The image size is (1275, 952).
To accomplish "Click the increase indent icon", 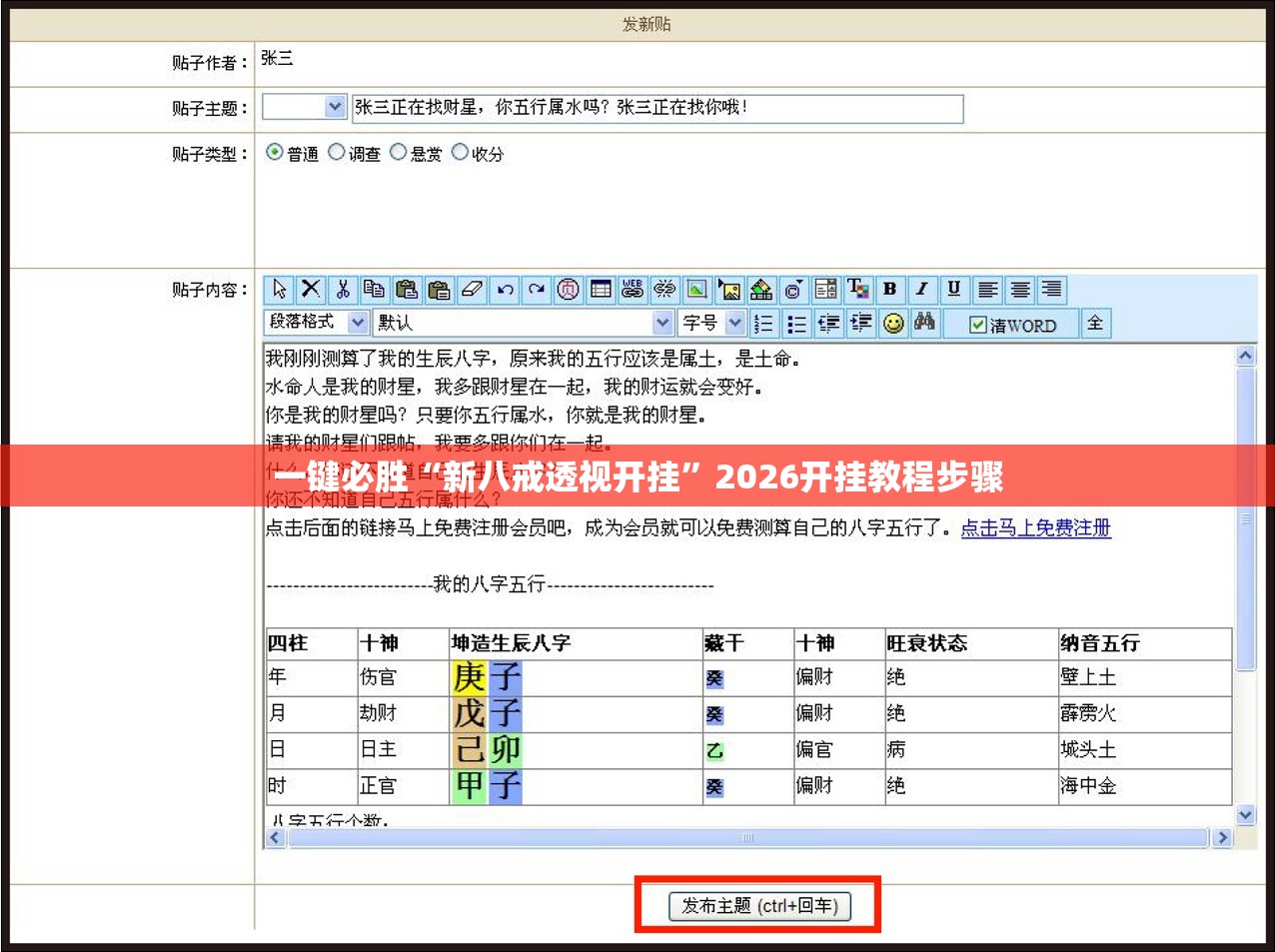I will [x=860, y=323].
